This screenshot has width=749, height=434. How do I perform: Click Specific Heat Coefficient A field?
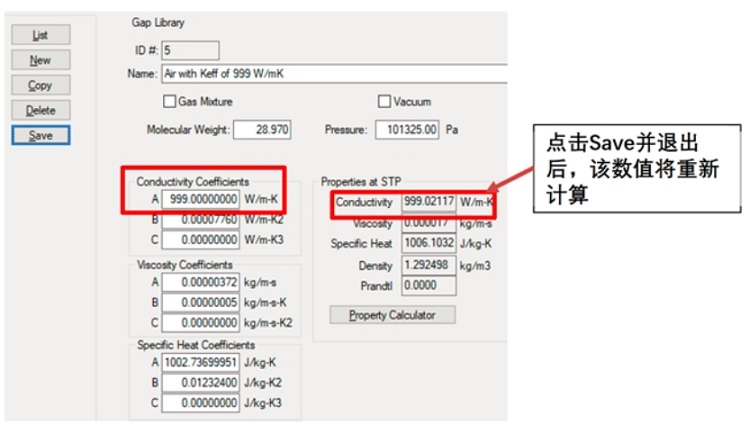pyautogui.click(x=200, y=362)
